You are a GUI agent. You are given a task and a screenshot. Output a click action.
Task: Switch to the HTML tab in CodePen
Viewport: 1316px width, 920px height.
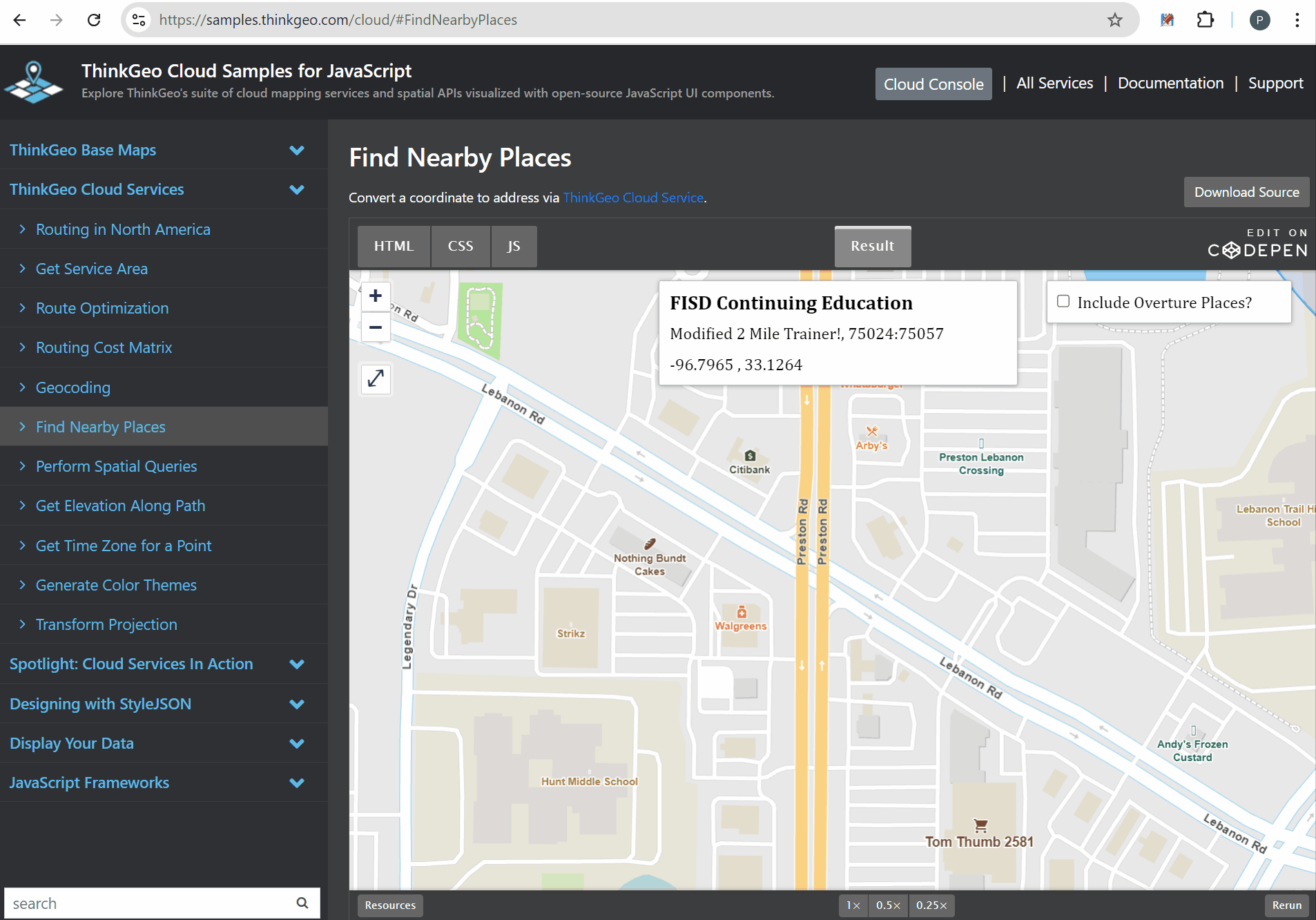click(394, 246)
